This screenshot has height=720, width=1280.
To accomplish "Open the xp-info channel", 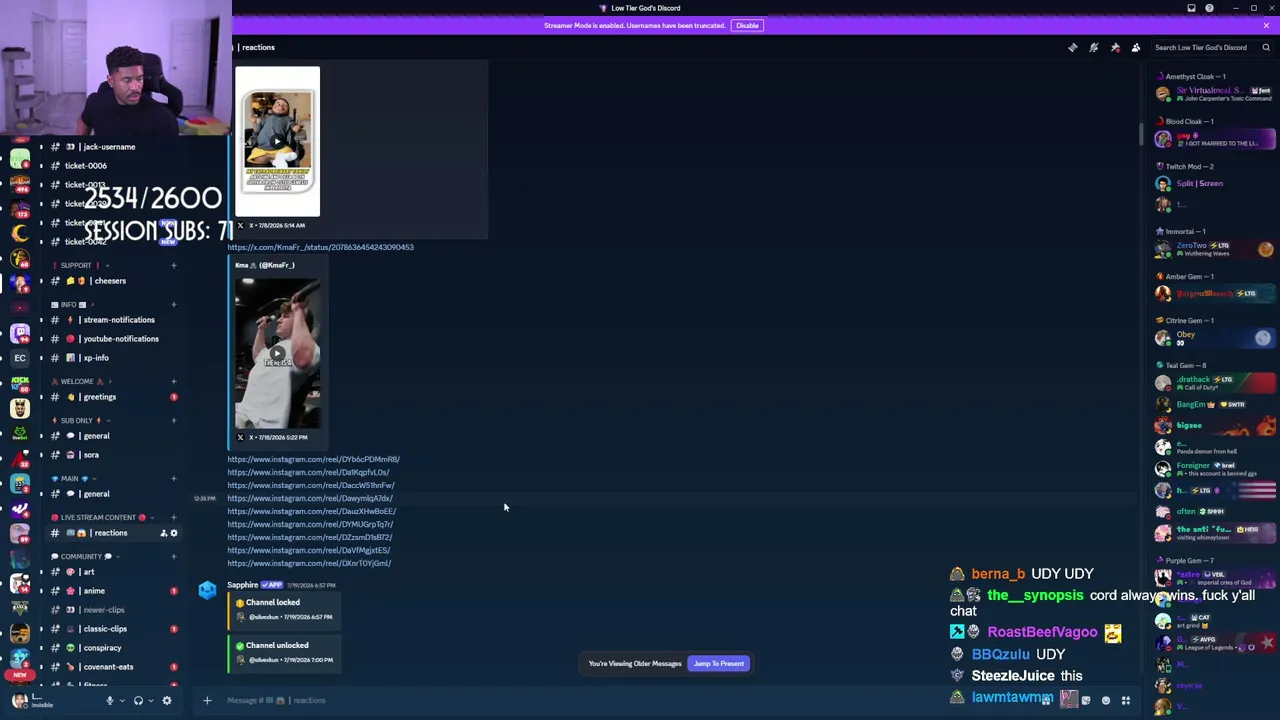I will (113, 358).
